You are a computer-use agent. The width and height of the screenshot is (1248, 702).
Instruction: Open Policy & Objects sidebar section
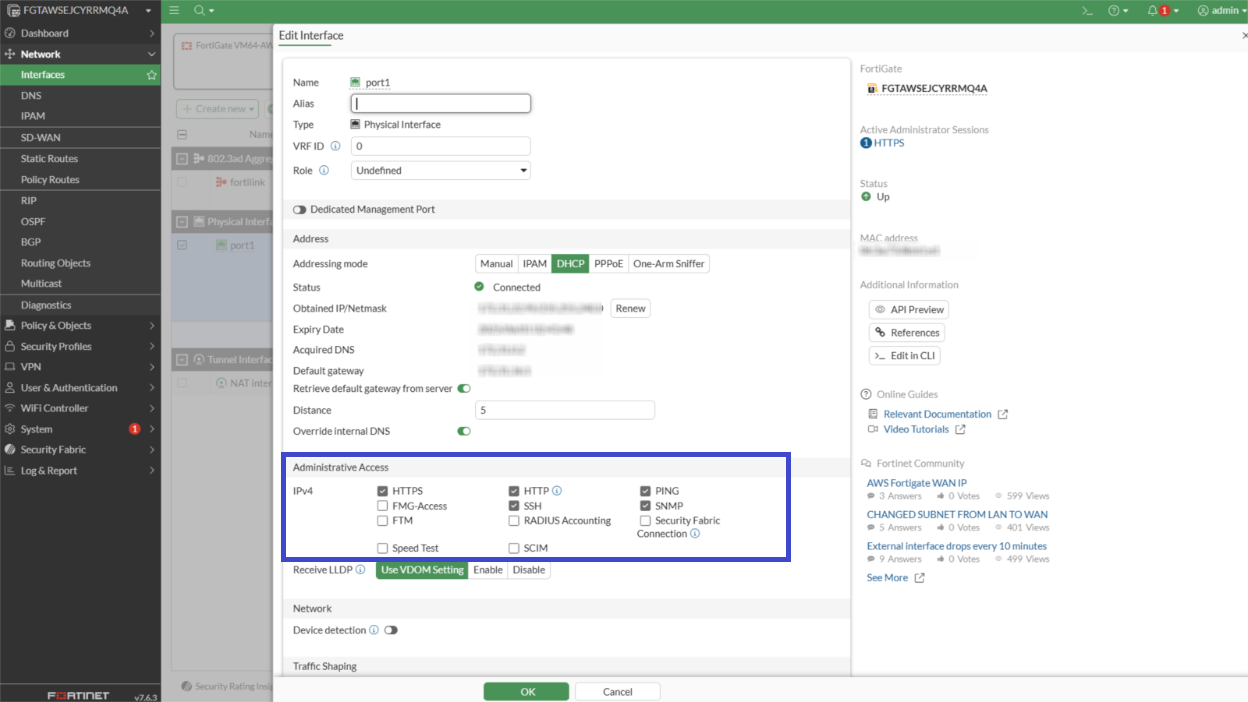coord(80,326)
